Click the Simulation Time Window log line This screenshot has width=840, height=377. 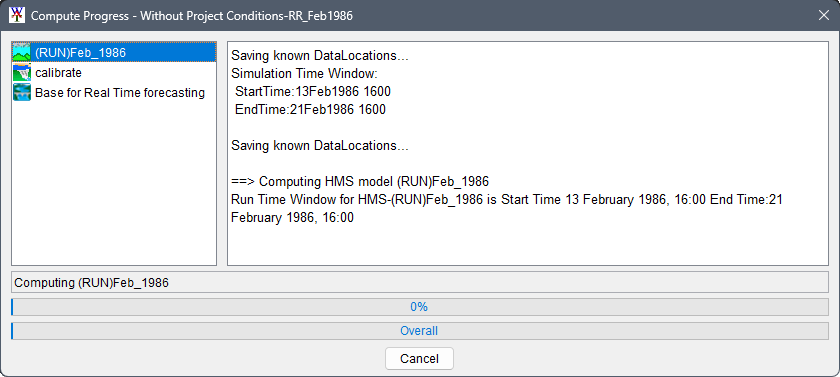click(304, 73)
